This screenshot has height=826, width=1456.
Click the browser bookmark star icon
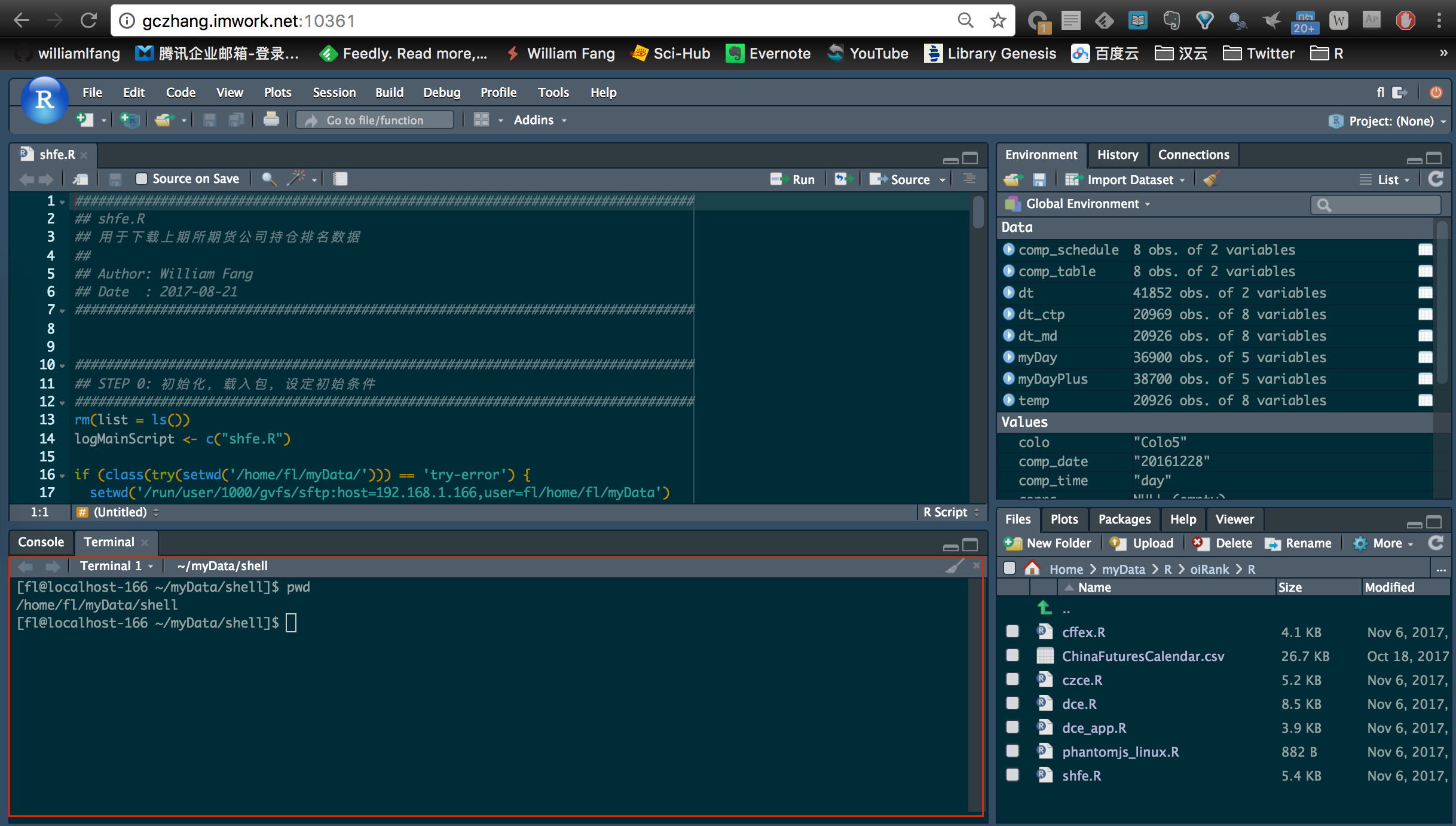pyautogui.click(x=998, y=21)
